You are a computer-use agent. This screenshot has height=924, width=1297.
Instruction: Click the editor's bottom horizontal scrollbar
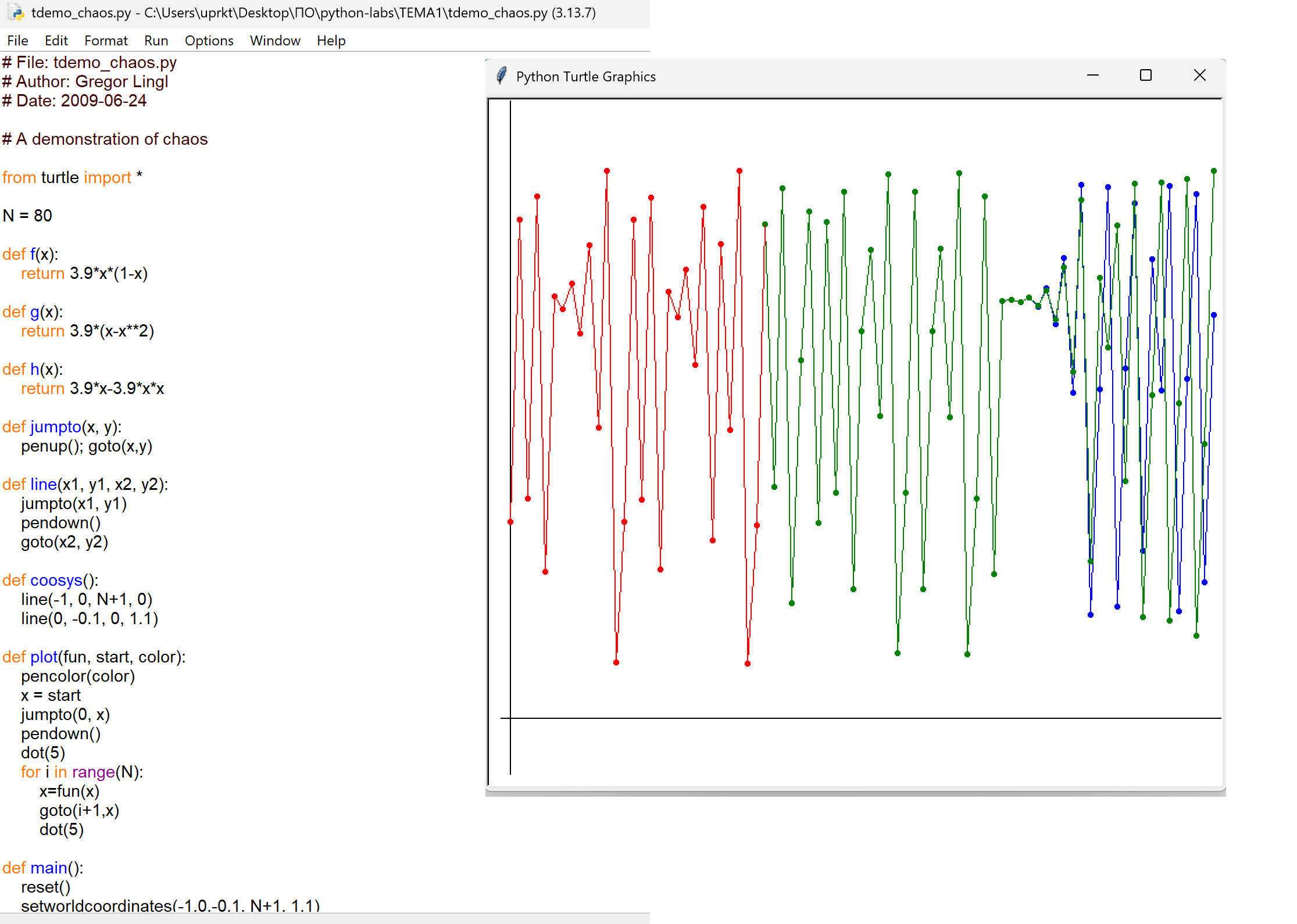[324, 918]
